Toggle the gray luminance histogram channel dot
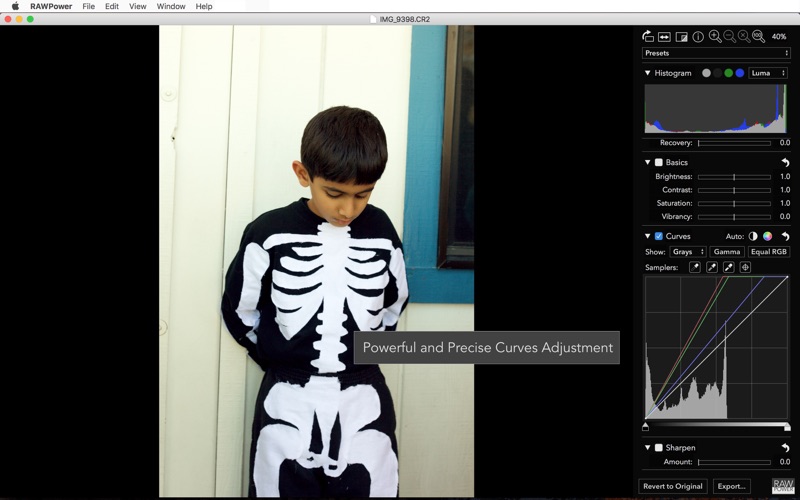800x500 pixels. pyautogui.click(x=706, y=73)
